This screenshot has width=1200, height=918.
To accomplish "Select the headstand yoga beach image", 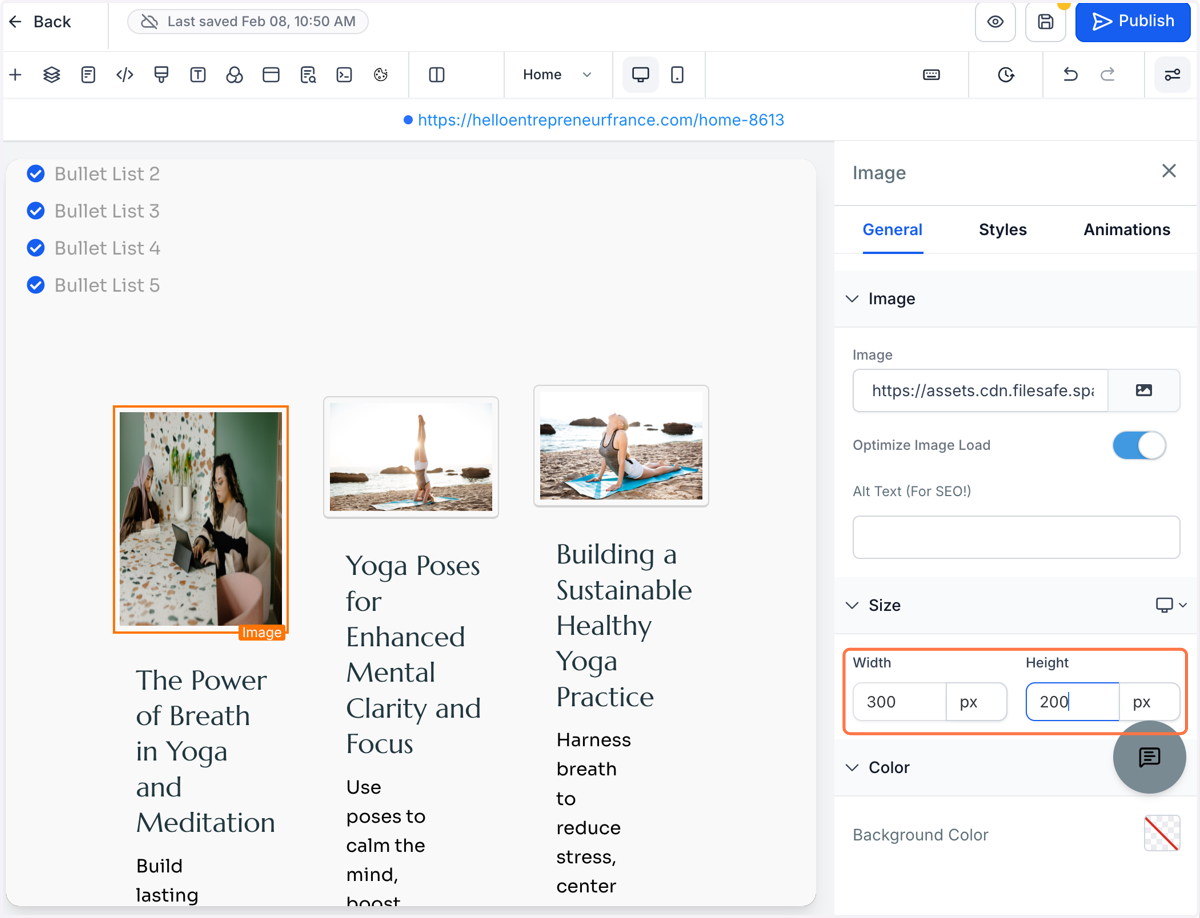I will [x=411, y=457].
